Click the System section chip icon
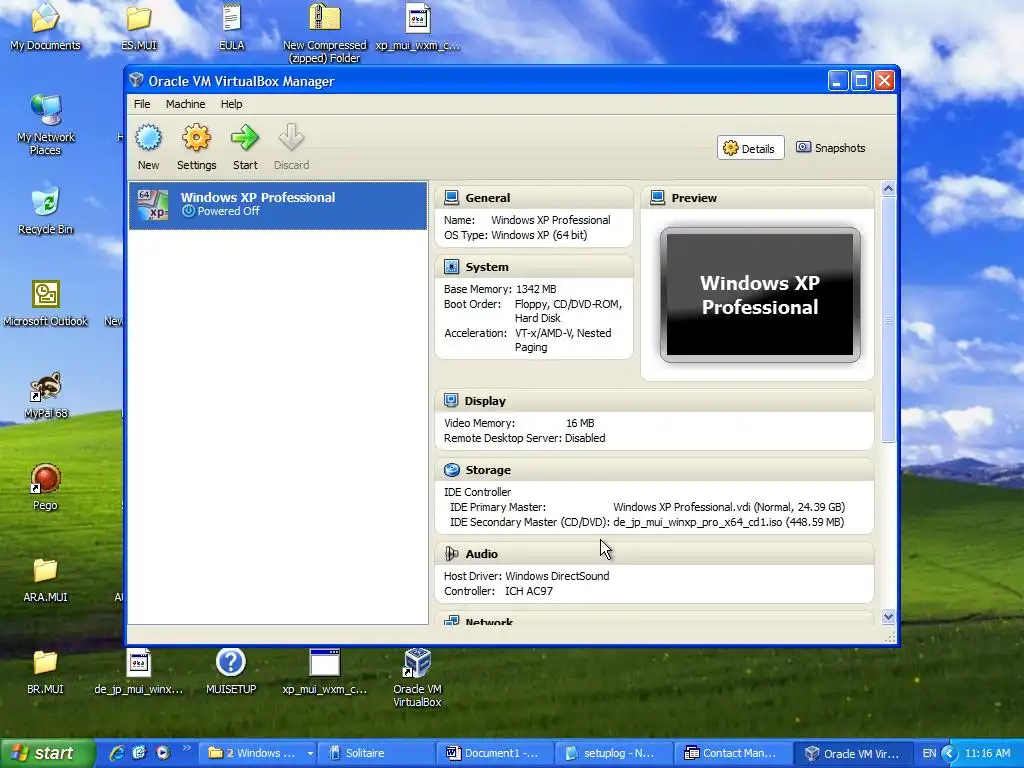Screen dimensions: 1024x768 pyautogui.click(x=451, y=266)
